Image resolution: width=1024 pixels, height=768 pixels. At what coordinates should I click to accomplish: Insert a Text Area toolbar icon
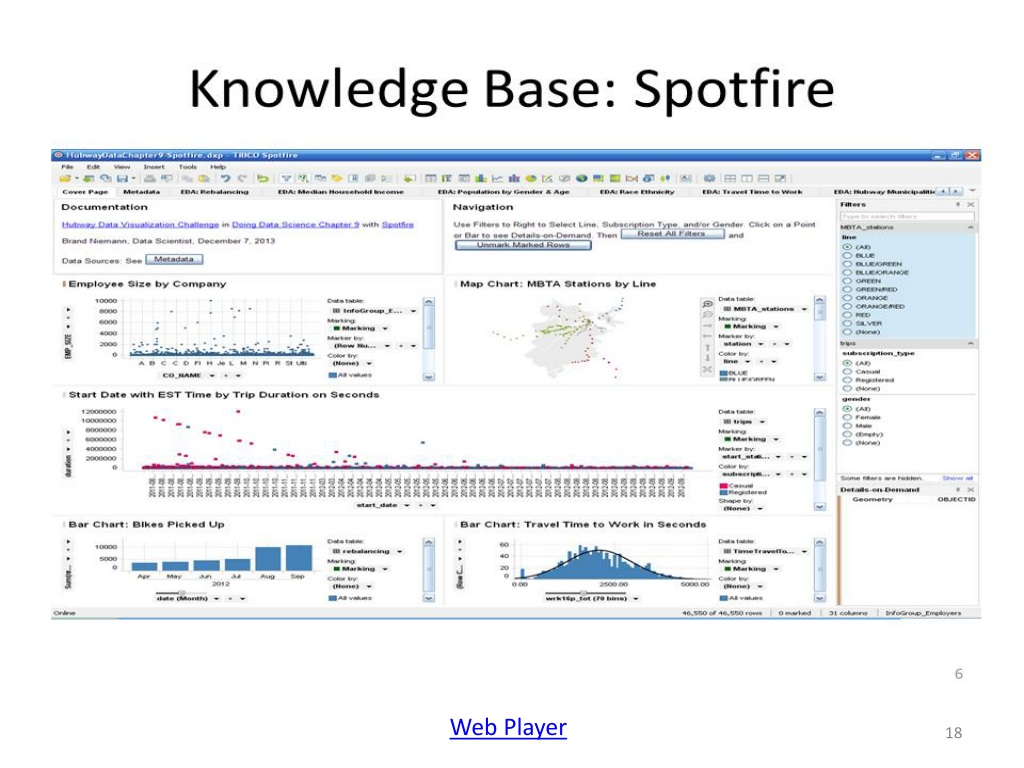(686, 178)
